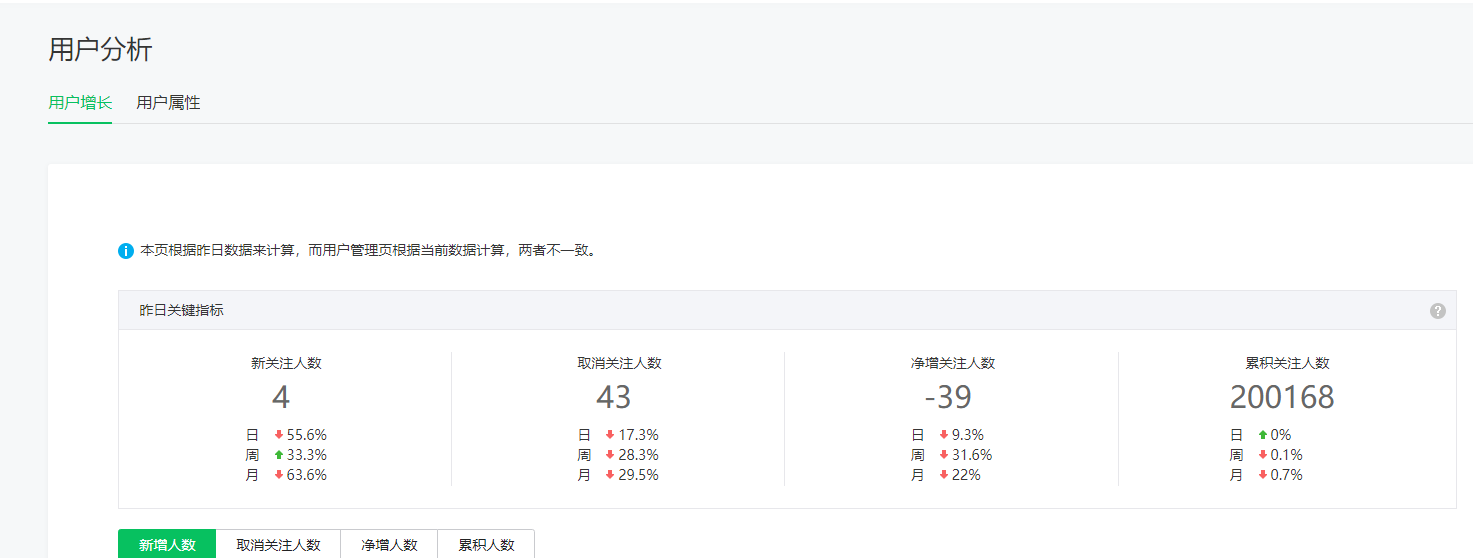
Task: Select the 用户增长 tab
Action: 80,103
